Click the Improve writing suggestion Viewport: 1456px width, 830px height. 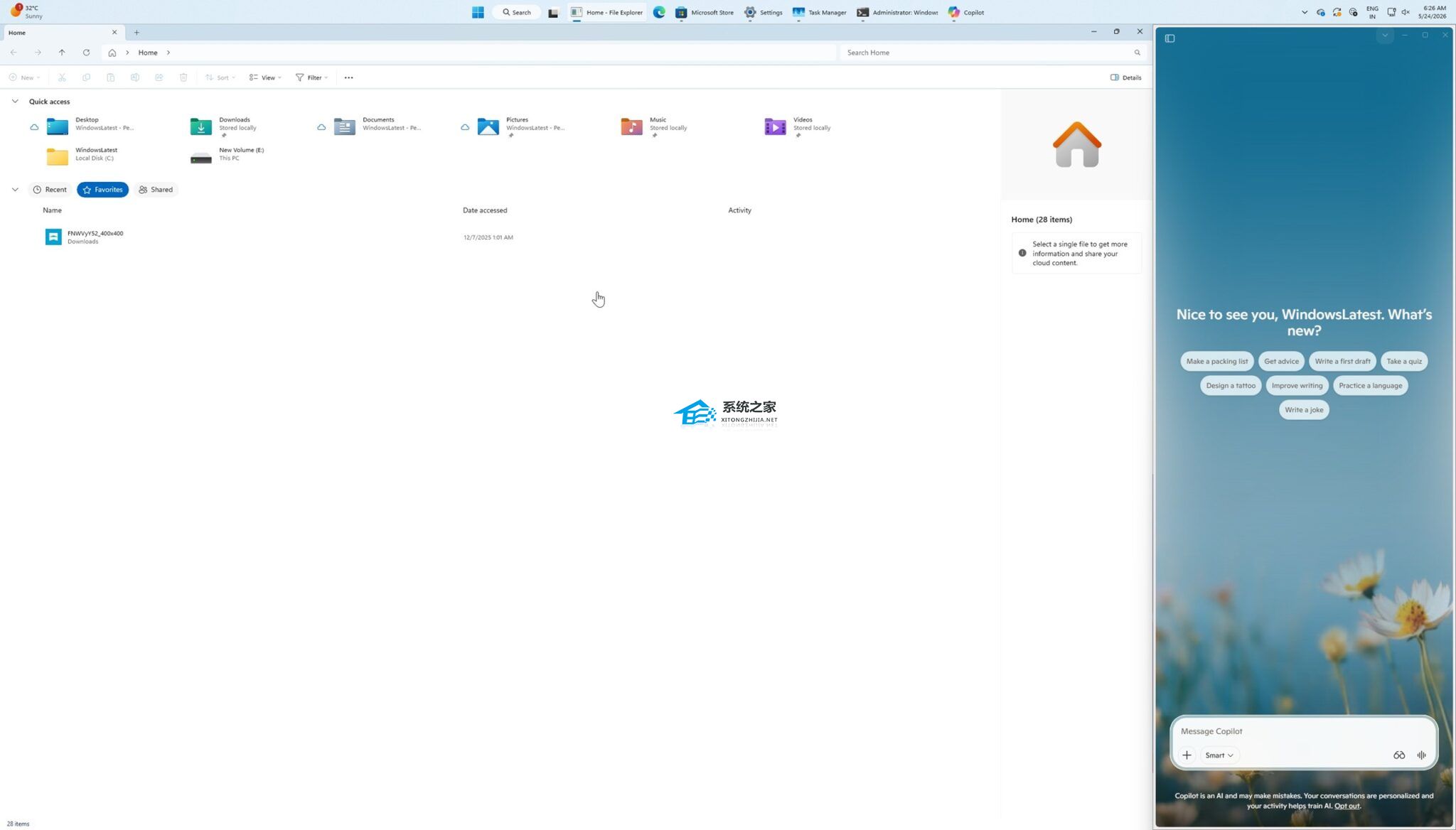point(1297,386)
